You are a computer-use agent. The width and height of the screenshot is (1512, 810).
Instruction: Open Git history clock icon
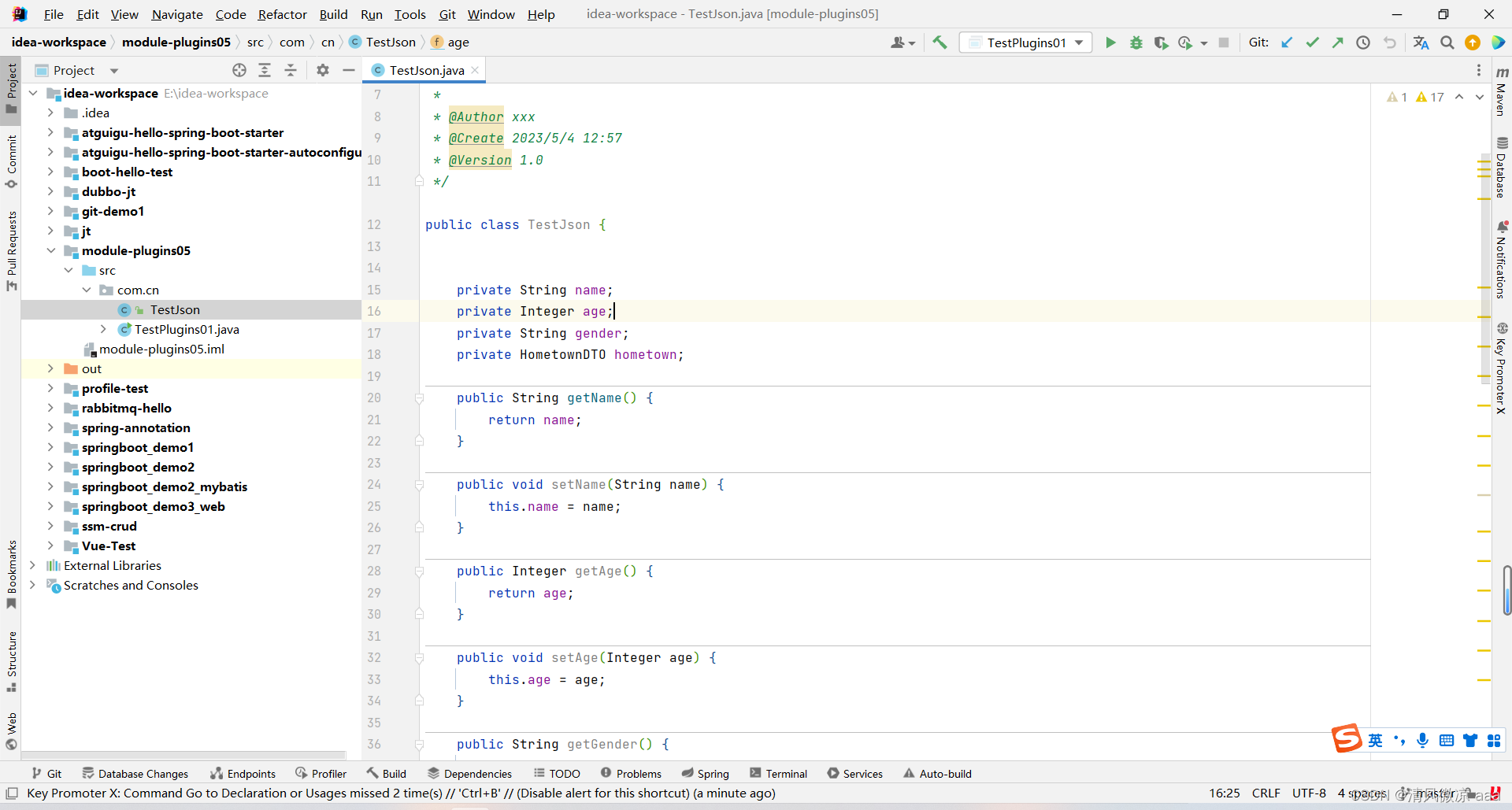click(x=1363, y=43)
